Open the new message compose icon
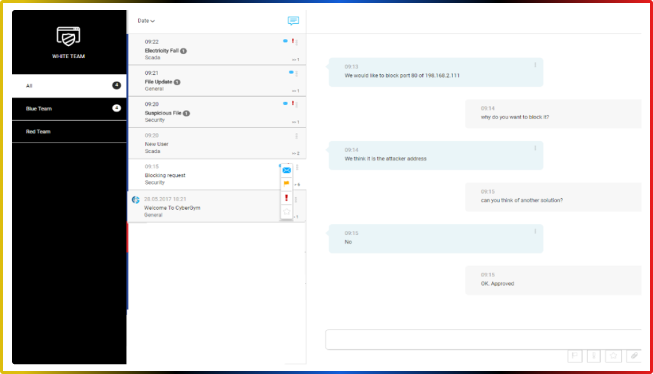Viewport: 653px width, 374px height. (x=293, y=20)
